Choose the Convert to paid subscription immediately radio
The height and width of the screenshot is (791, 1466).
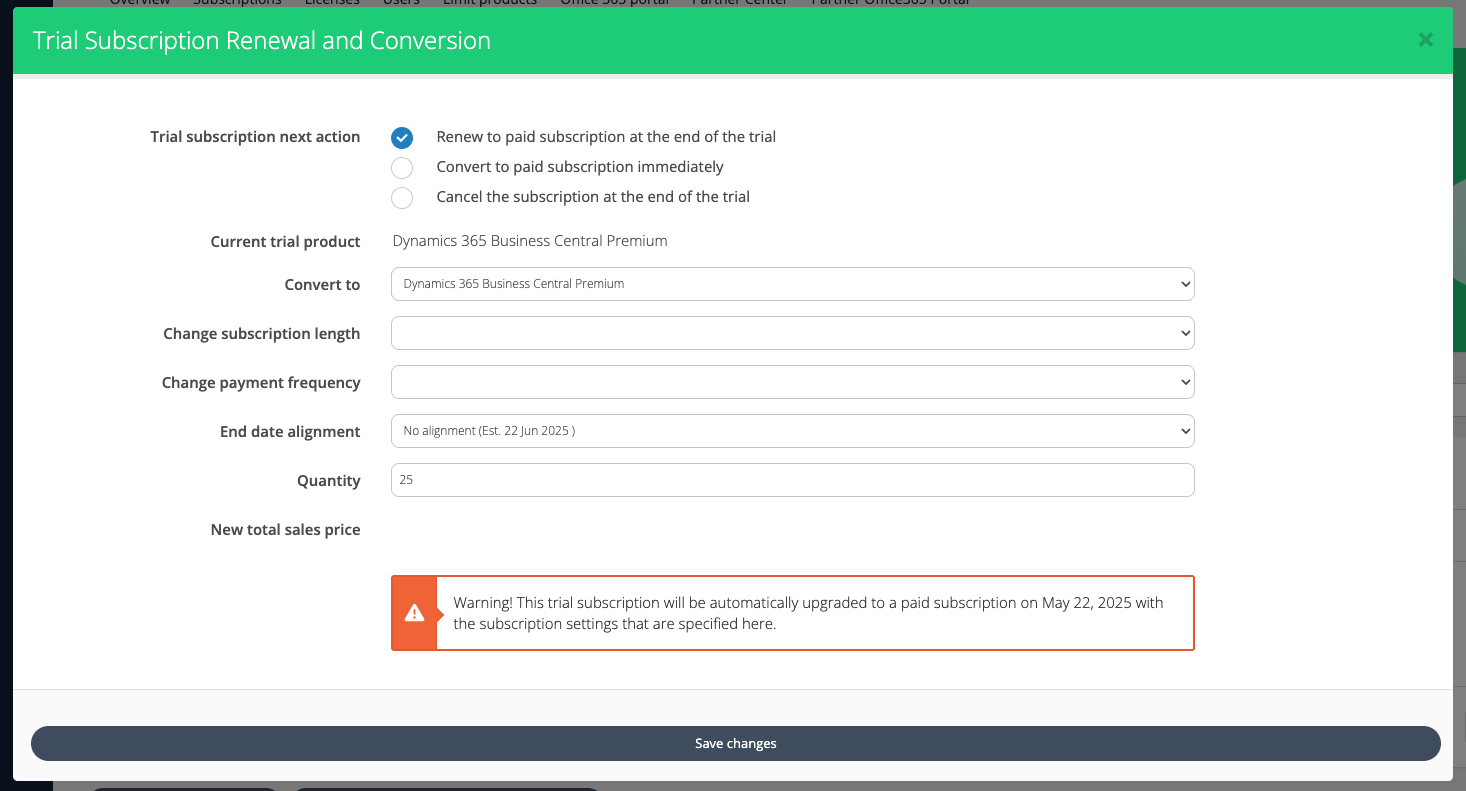point(402,168)
